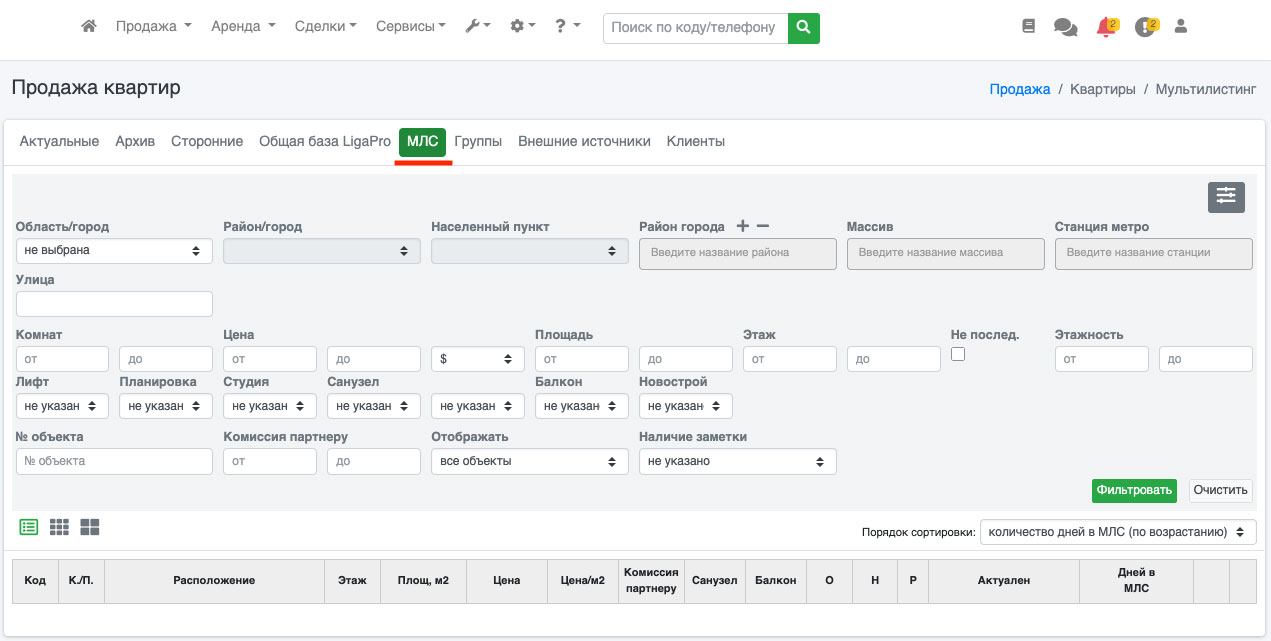Click plus icon next to Район города
1271x641 pixels.
point(742,227)
